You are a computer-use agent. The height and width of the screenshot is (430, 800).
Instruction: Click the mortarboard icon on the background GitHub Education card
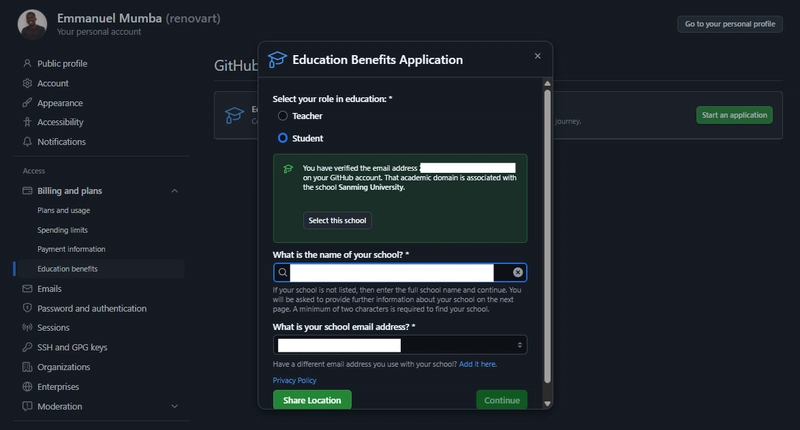pyautogui.click(x=234, y=115)
